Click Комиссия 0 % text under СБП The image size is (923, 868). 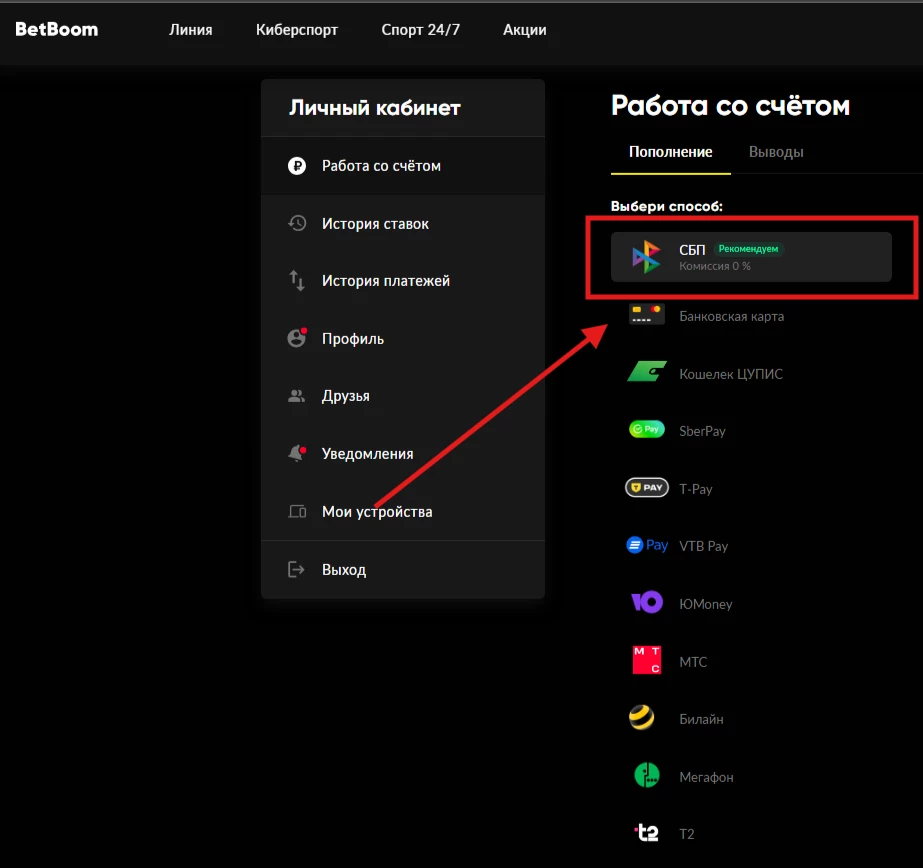coord(715,266)
